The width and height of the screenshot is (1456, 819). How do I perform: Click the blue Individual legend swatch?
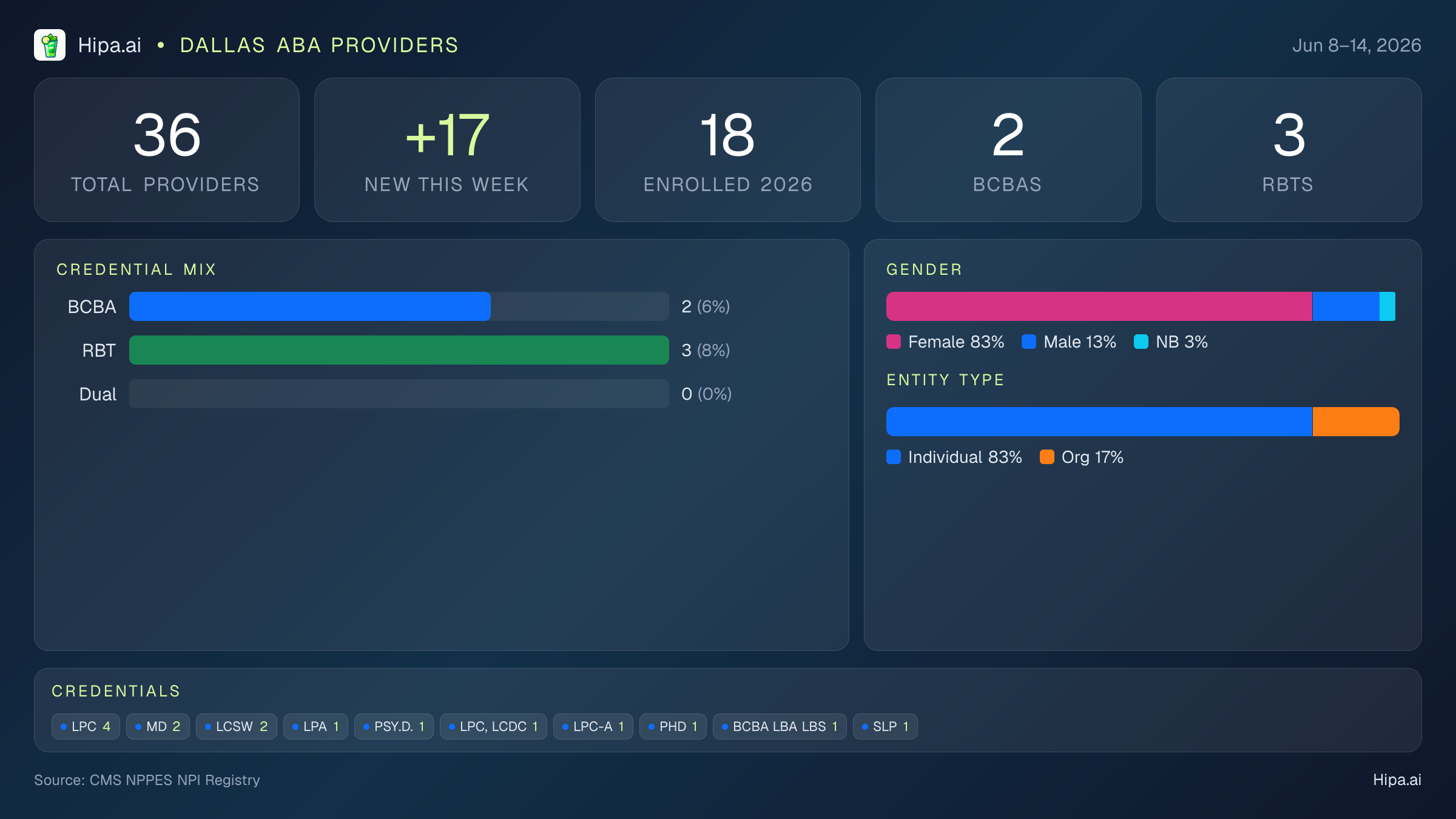click(x=894, y=457)
